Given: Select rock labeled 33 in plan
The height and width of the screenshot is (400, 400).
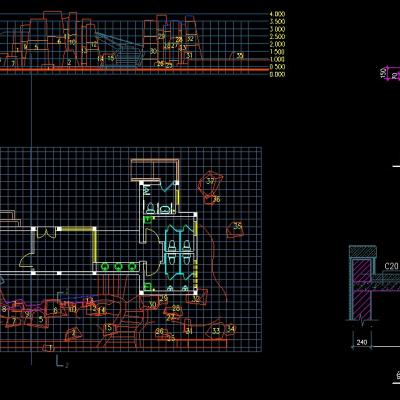Looking at the screenshot, I should [x=216, y=331].
